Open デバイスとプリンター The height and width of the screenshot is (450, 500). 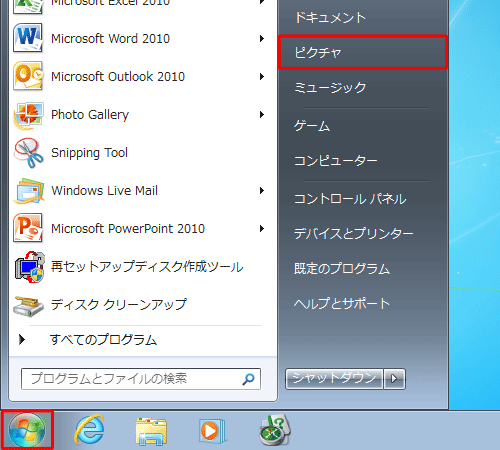[354, 233]
